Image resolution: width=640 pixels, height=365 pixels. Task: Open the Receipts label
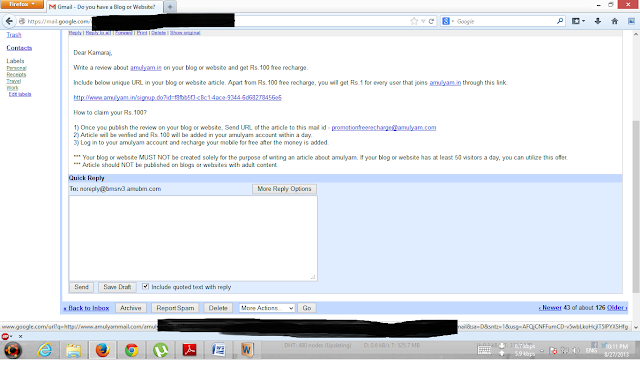coord(16,75)
